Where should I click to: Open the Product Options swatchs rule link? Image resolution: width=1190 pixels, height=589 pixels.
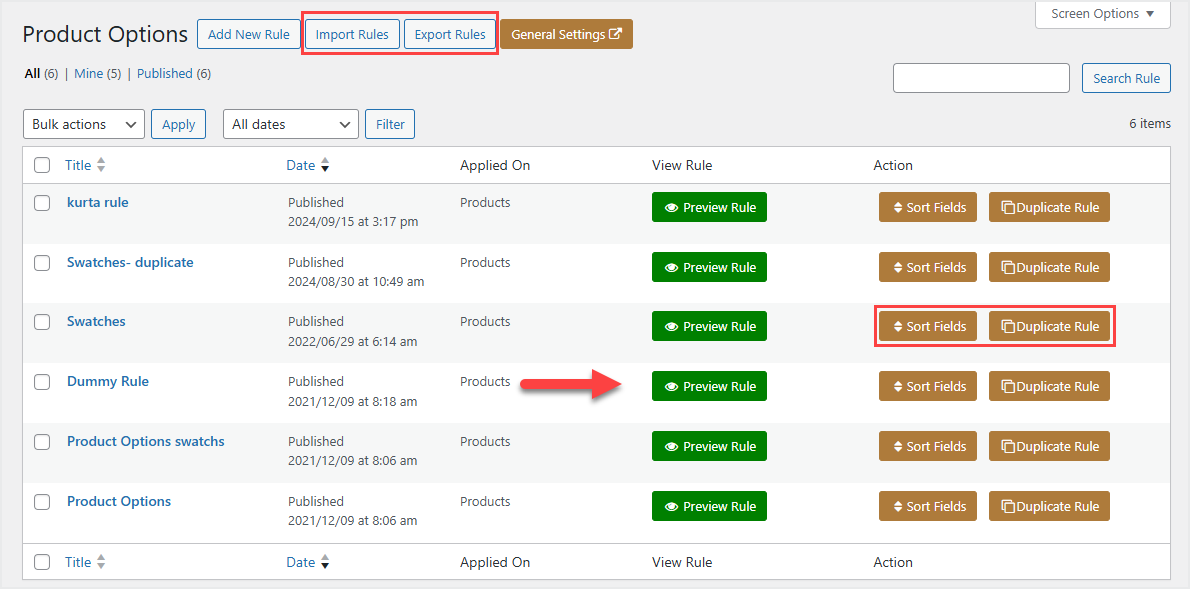[146, 441]
